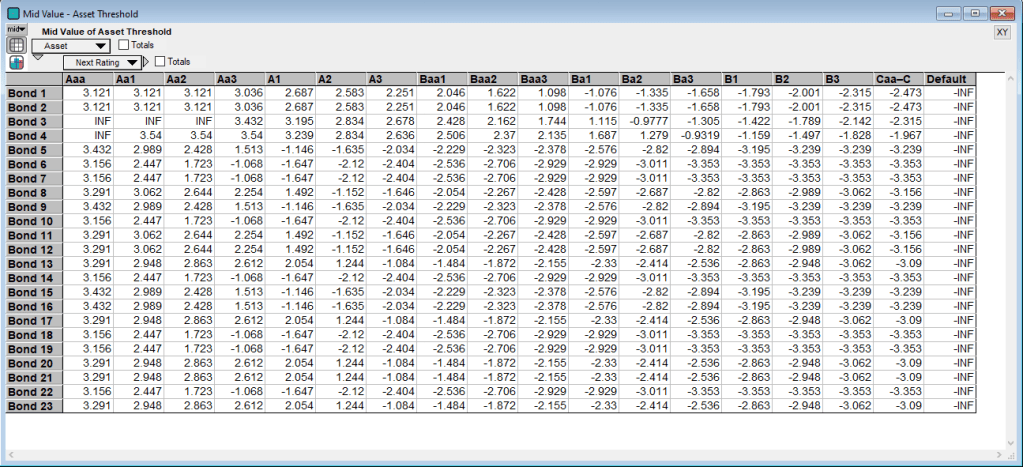
Task: Click the XY comparison button
Action: [x=1001, y=33]
